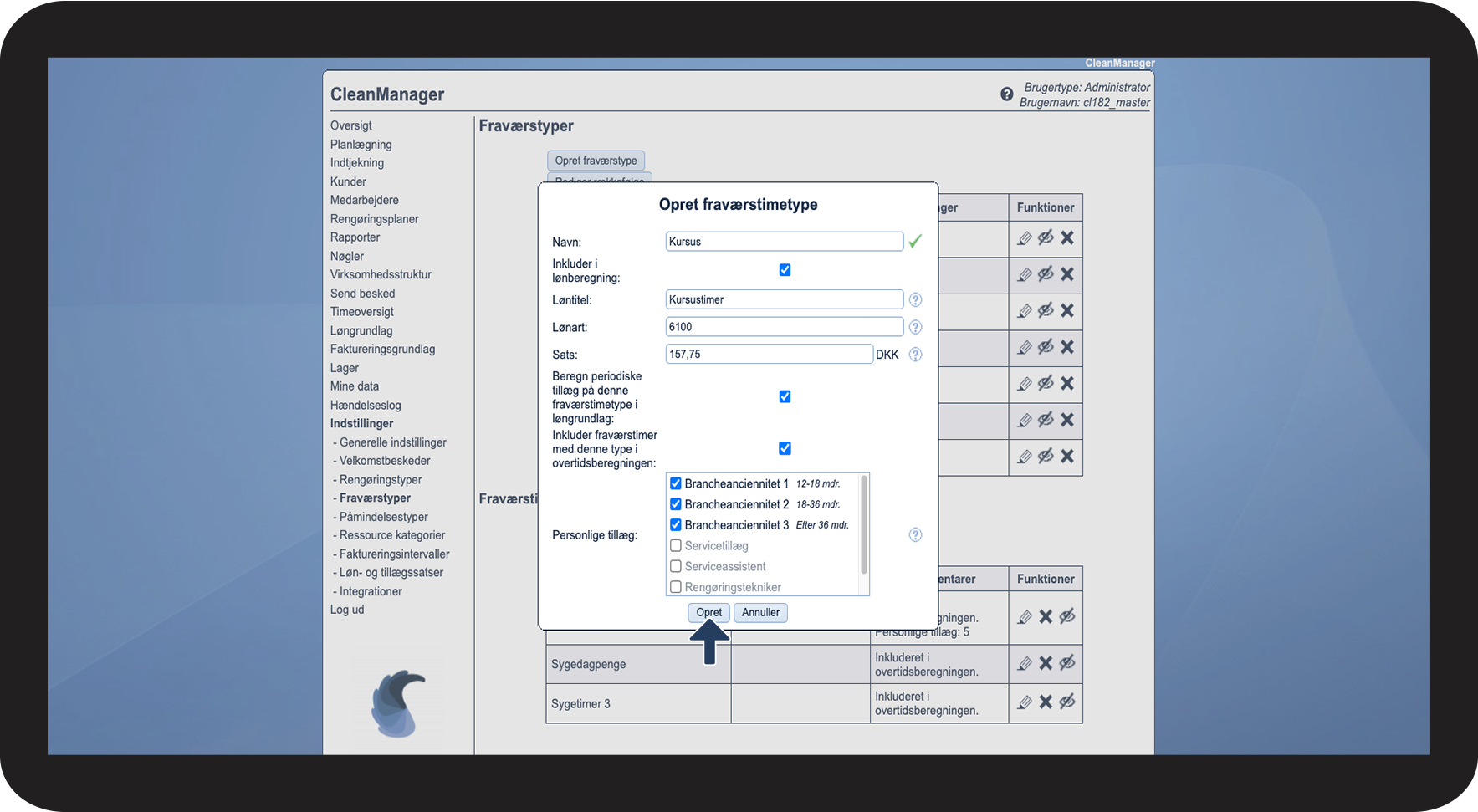
Task: Open Faktureringsgrundlag
Action: (383, 349)
